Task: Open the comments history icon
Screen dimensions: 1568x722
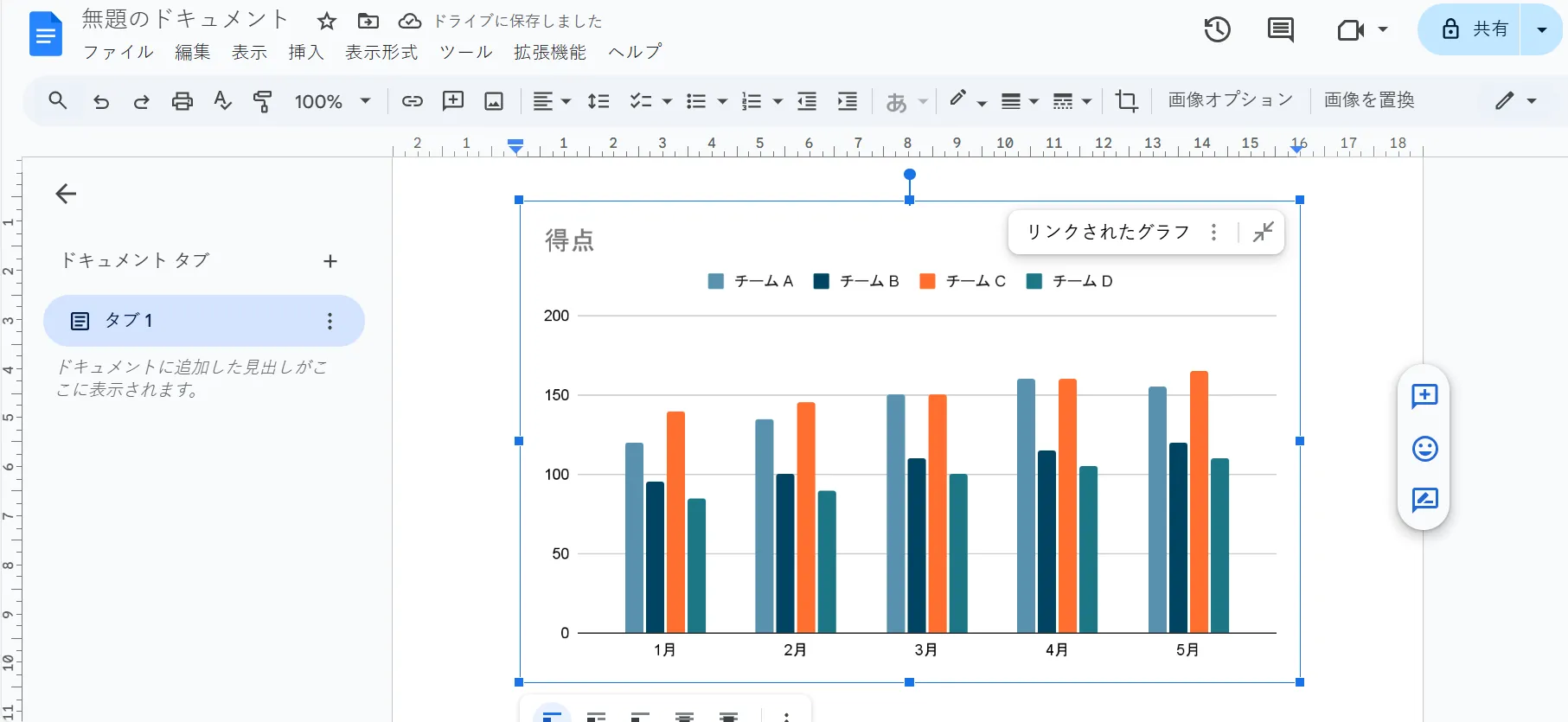Action: pyautogui.click(x=1280, y=29)
